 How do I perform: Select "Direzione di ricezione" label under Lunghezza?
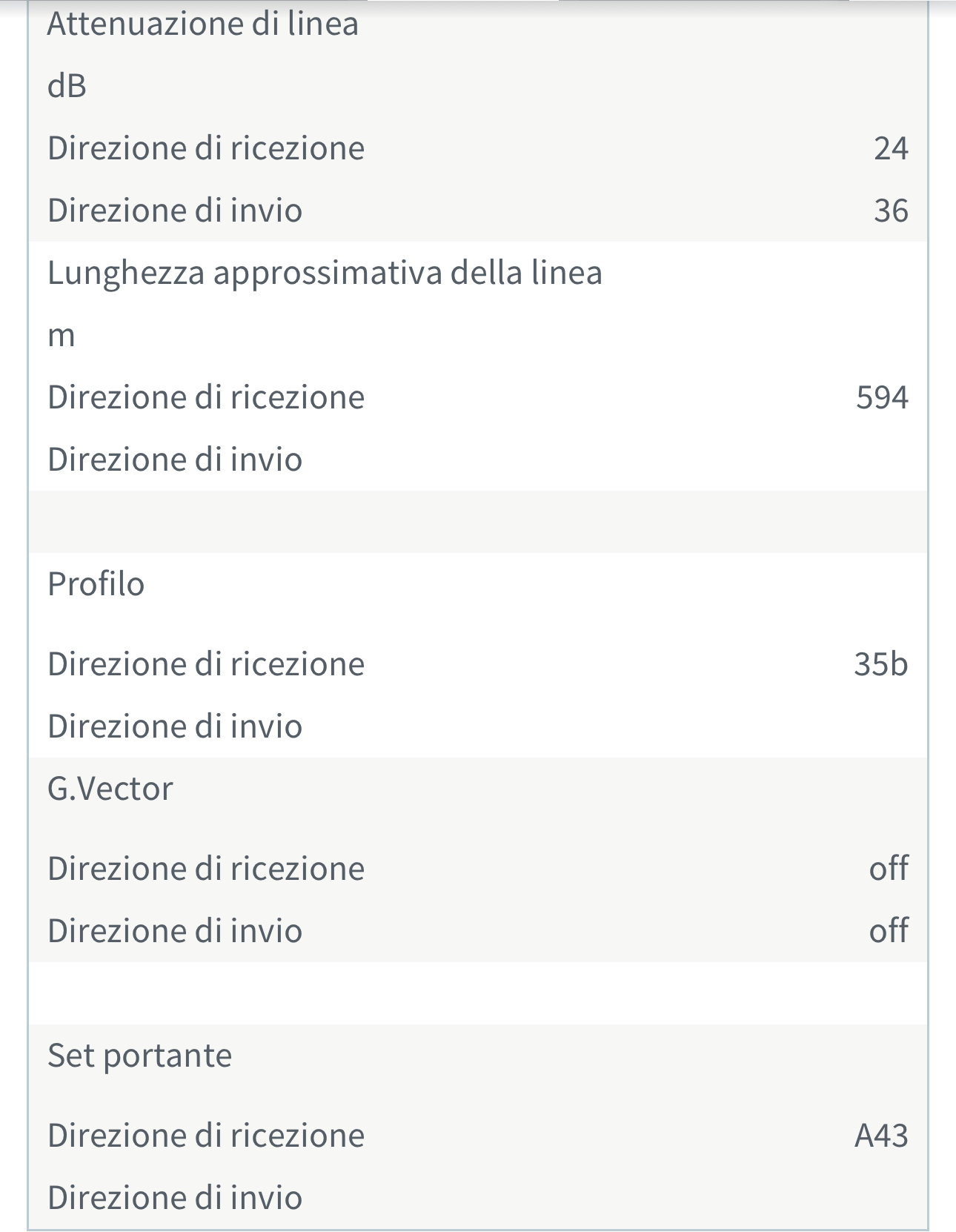[206, 397]
